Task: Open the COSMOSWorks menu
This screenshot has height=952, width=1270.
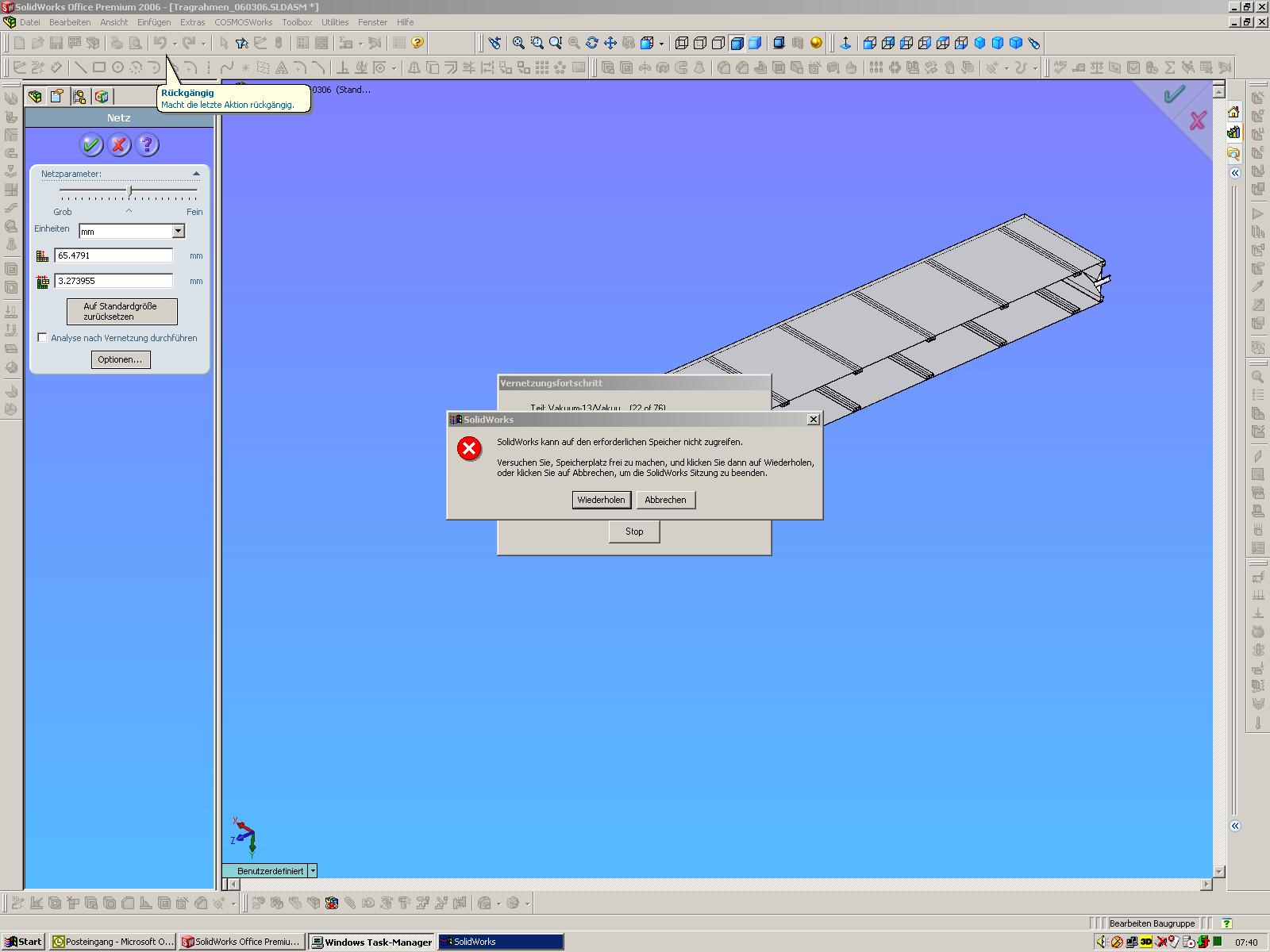Action: tap(243, 22)
